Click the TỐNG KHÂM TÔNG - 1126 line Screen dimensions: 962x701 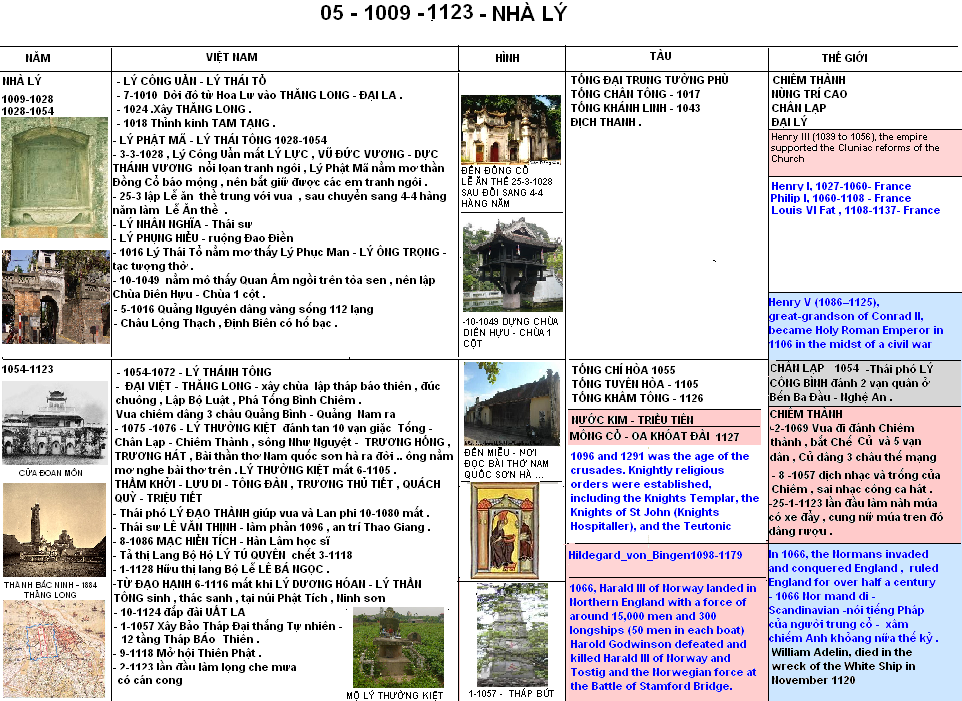[x=637, y=399]
